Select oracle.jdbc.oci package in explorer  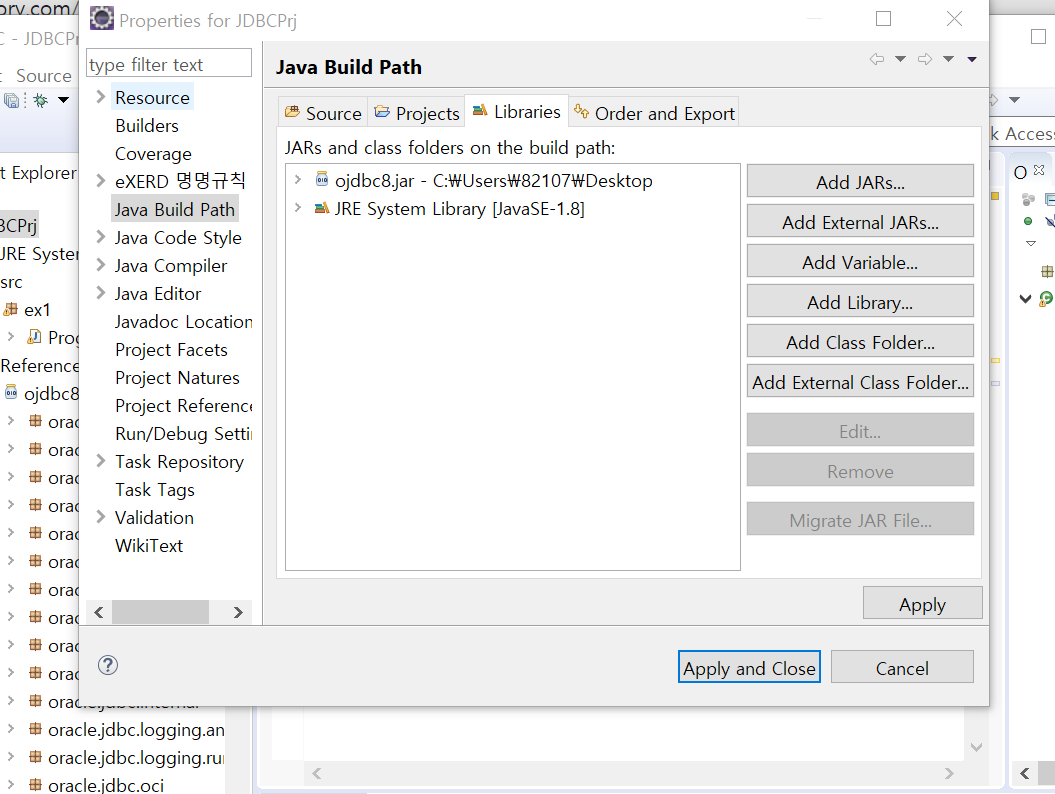[x=106, y=785]
